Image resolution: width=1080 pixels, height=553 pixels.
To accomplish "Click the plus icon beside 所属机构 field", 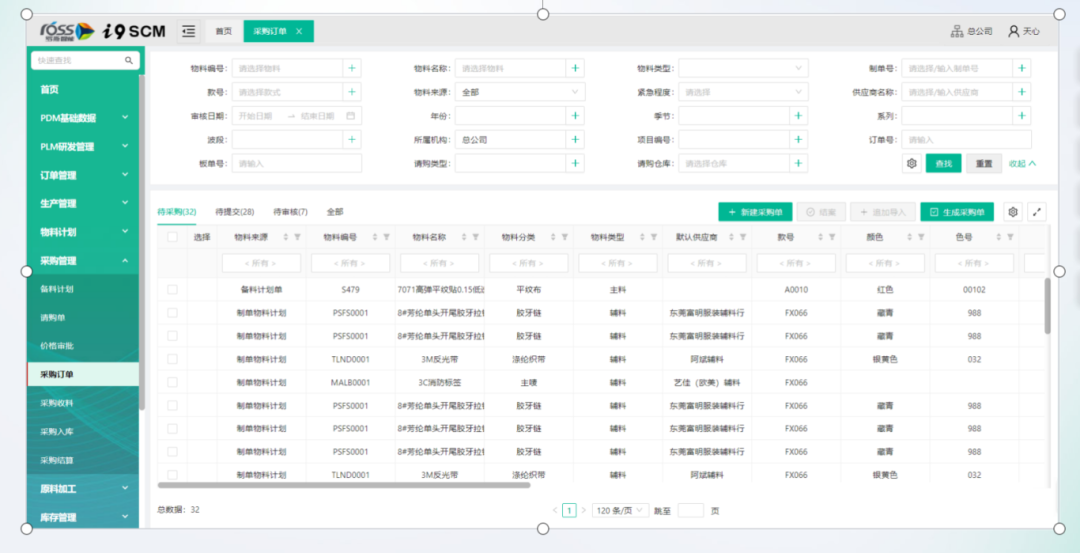I will (575, 139).
